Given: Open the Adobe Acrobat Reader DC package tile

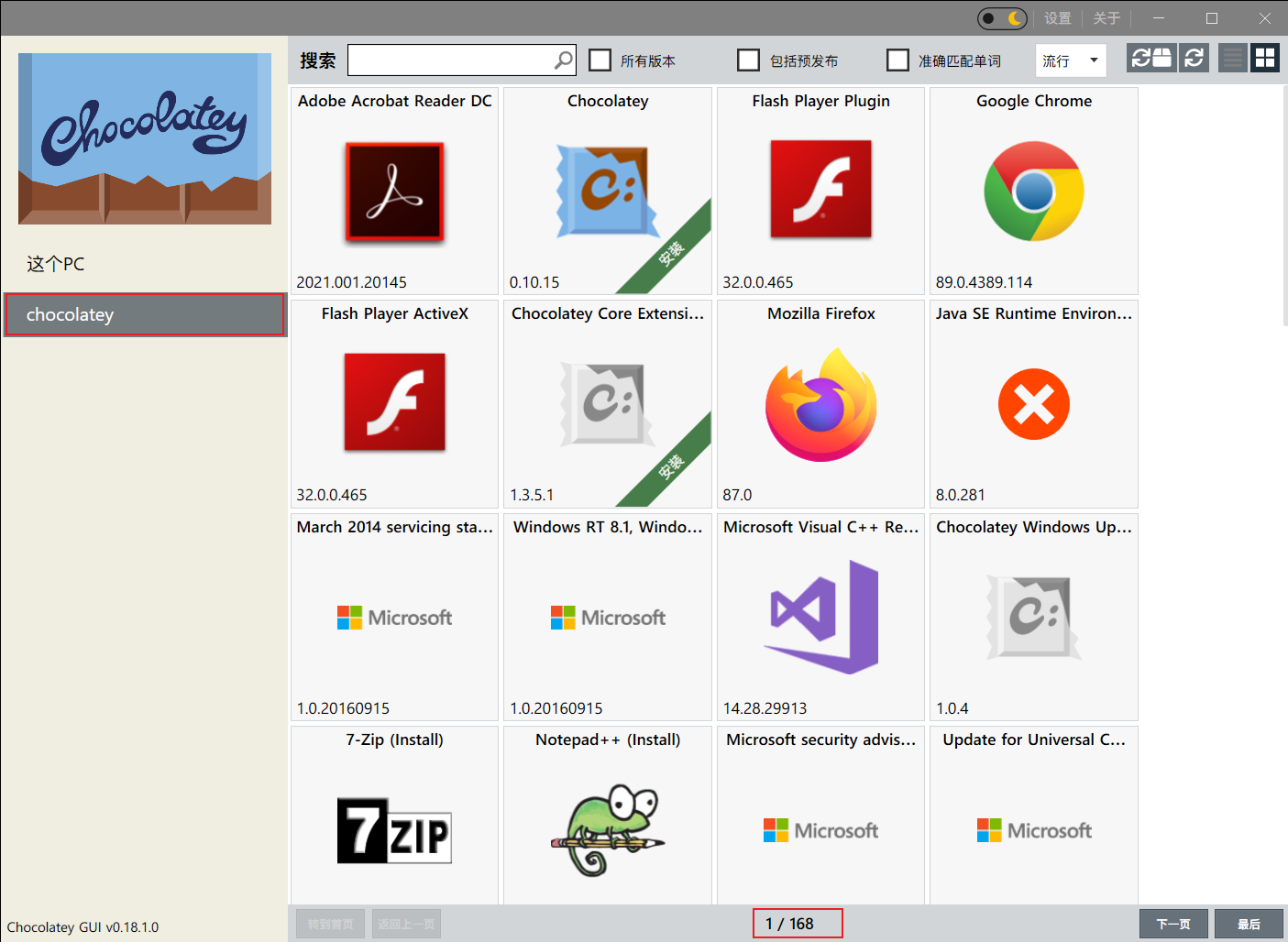Looking at the screenshot, I should [x=394, y=191].
